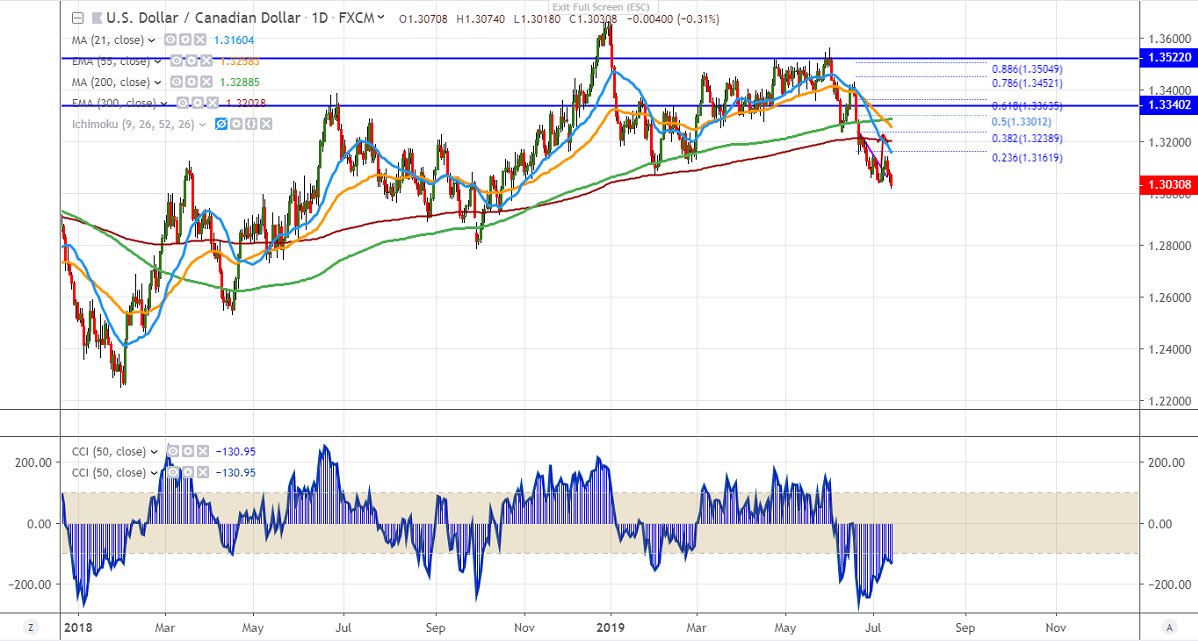Show the hidden Ichimoku indicator
Viewport: 1198px width, 641px height.
point(222,124)
